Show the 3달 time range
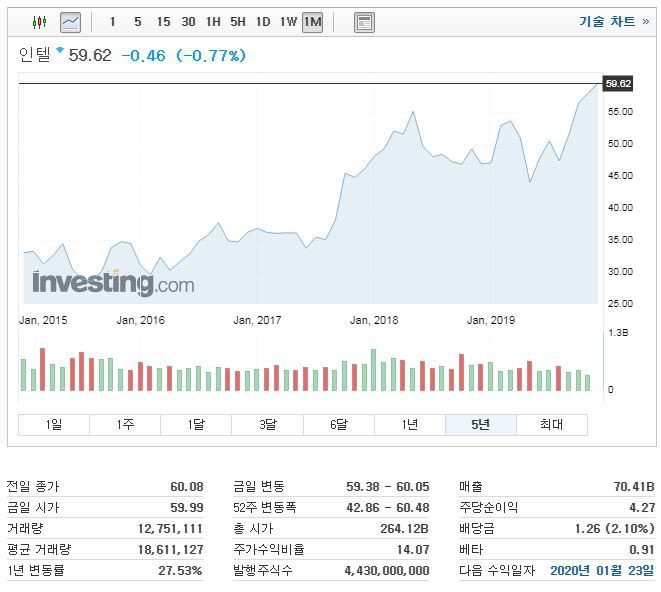The image size is (661, 592). (x=267, y=425)
